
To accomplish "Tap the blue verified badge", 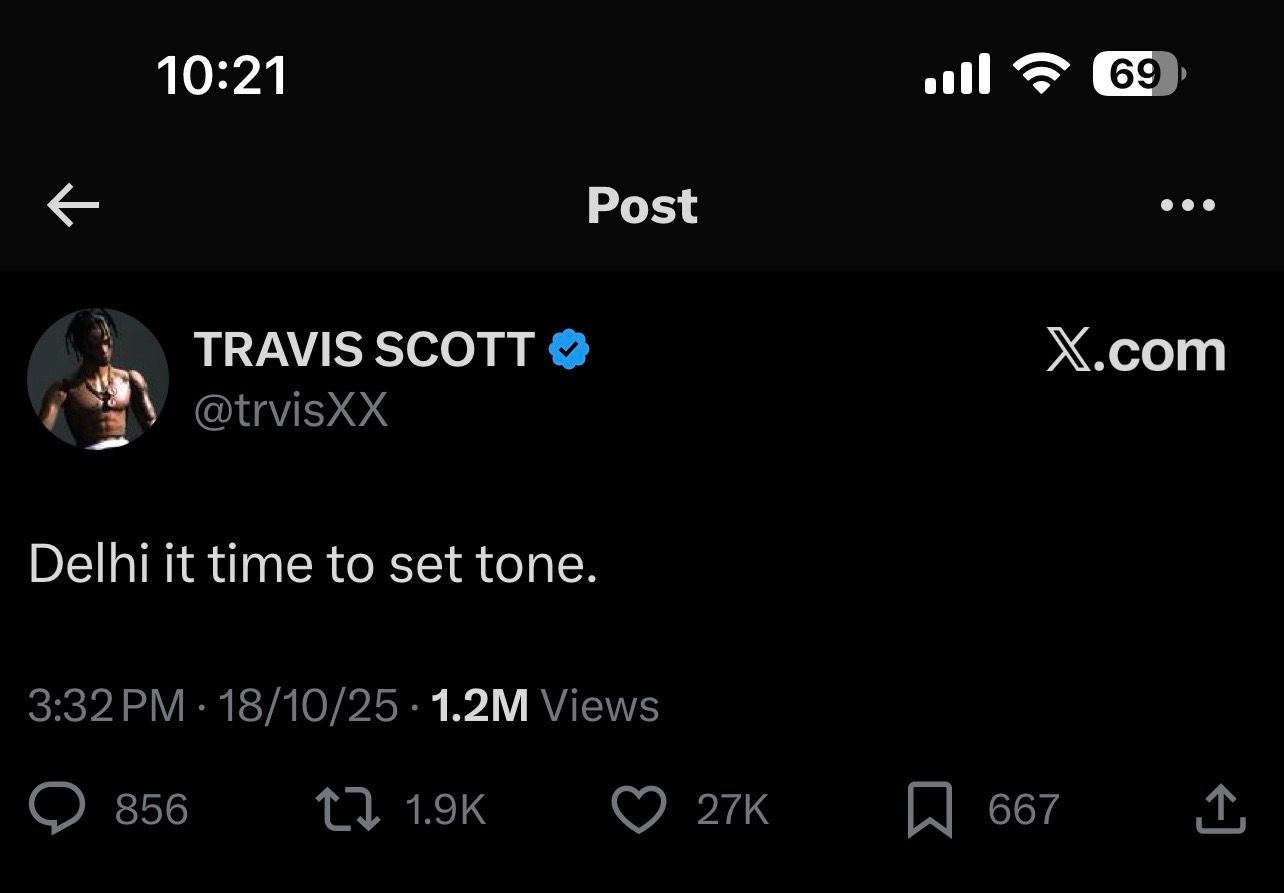I will (x=569, y=350).
